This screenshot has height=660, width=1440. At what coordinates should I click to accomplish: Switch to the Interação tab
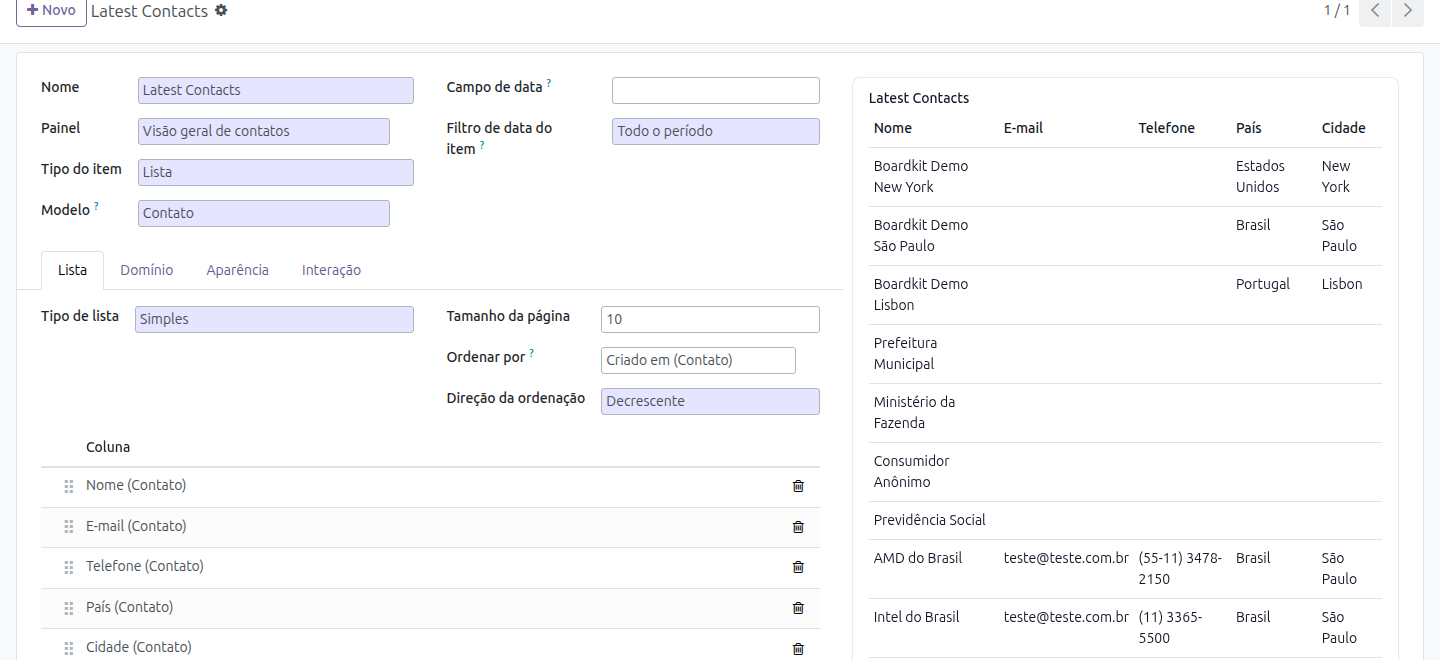(x=331, y=270)
